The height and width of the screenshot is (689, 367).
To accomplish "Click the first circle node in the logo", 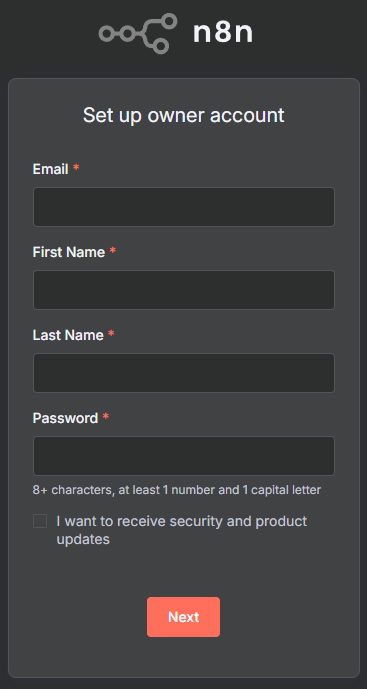I will click(x=107, y=34).
